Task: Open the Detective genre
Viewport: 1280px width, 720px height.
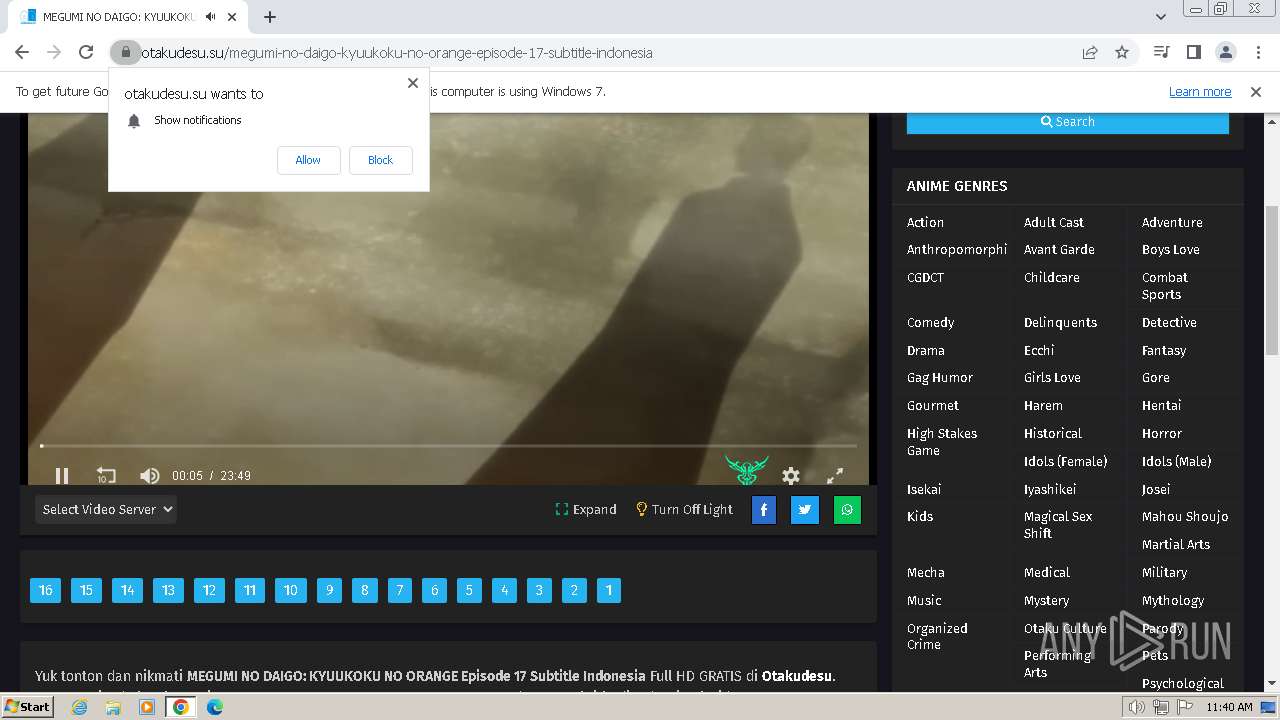Action: (1169, 322)
